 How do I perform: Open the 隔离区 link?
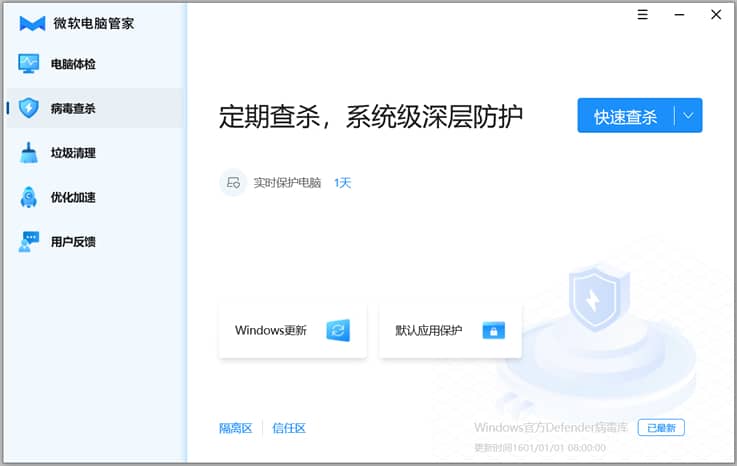pyautogui.click(x=236, y=428)
